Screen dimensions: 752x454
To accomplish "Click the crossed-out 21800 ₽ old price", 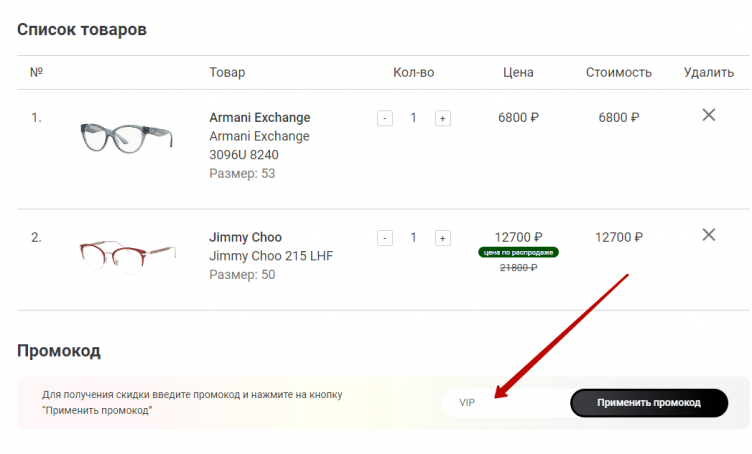I will coord(518,267).
